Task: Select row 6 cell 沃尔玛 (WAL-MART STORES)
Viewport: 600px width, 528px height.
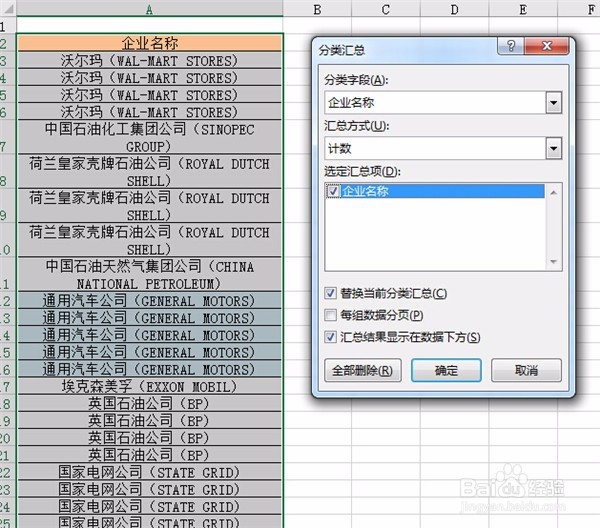Action: pyautogui.click(x=150, y=112)
